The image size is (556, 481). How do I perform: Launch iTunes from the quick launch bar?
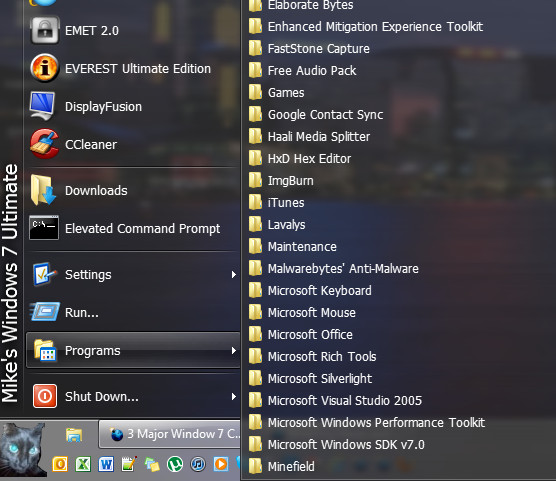point(198,464)
